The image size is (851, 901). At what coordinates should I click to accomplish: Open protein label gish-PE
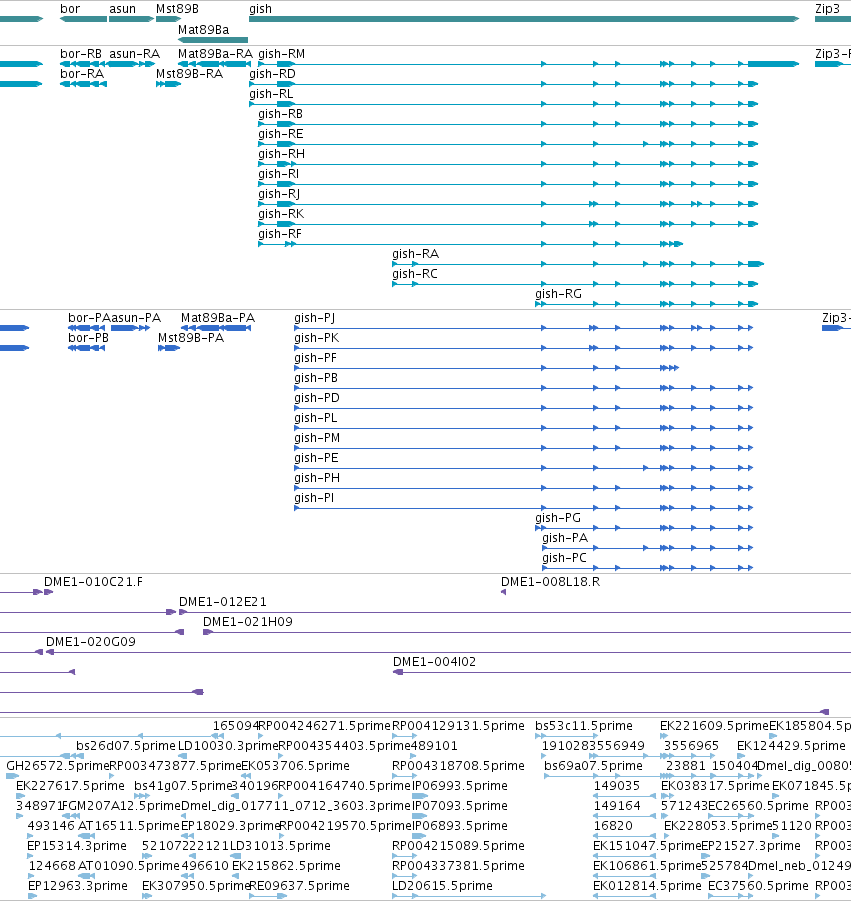pos(316,458)
